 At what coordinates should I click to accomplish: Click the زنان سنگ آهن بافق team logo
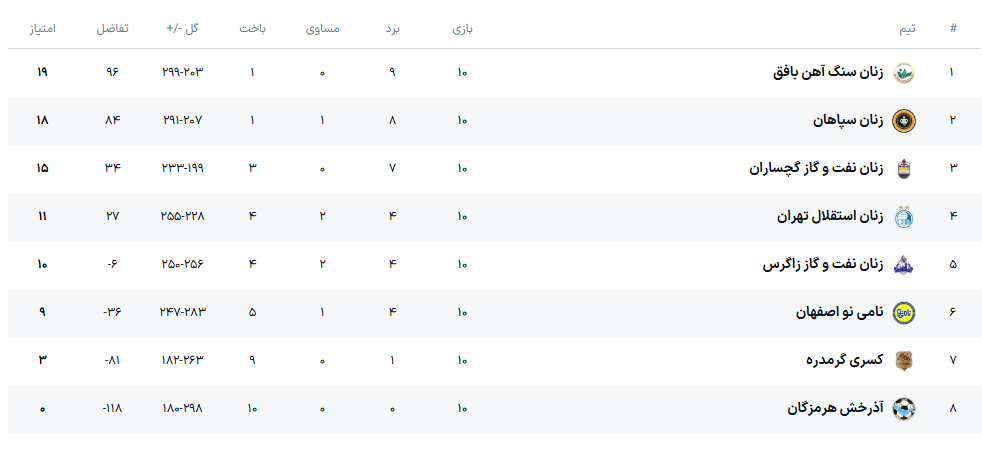click(x=903, y=72)
